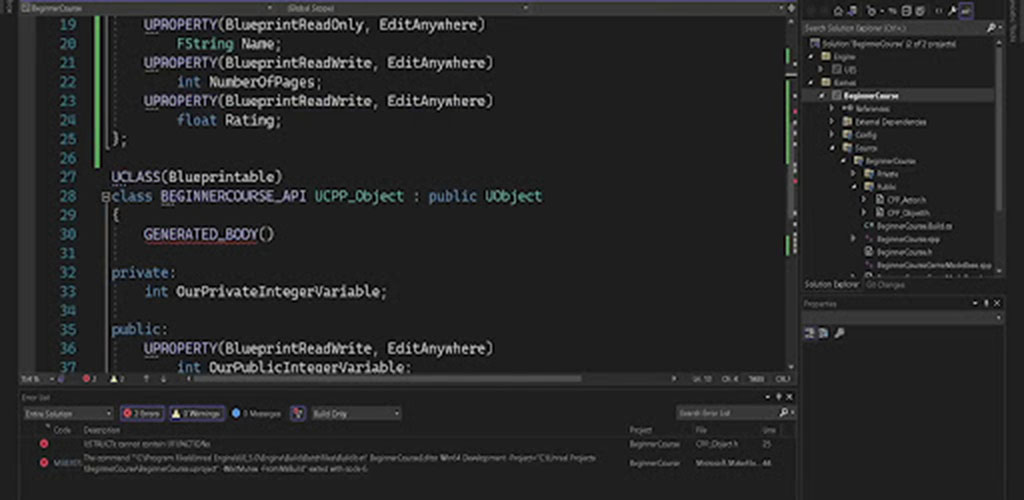
Task: Open the Entire Solution scope dropdown
Action: [x=68, y=413]
